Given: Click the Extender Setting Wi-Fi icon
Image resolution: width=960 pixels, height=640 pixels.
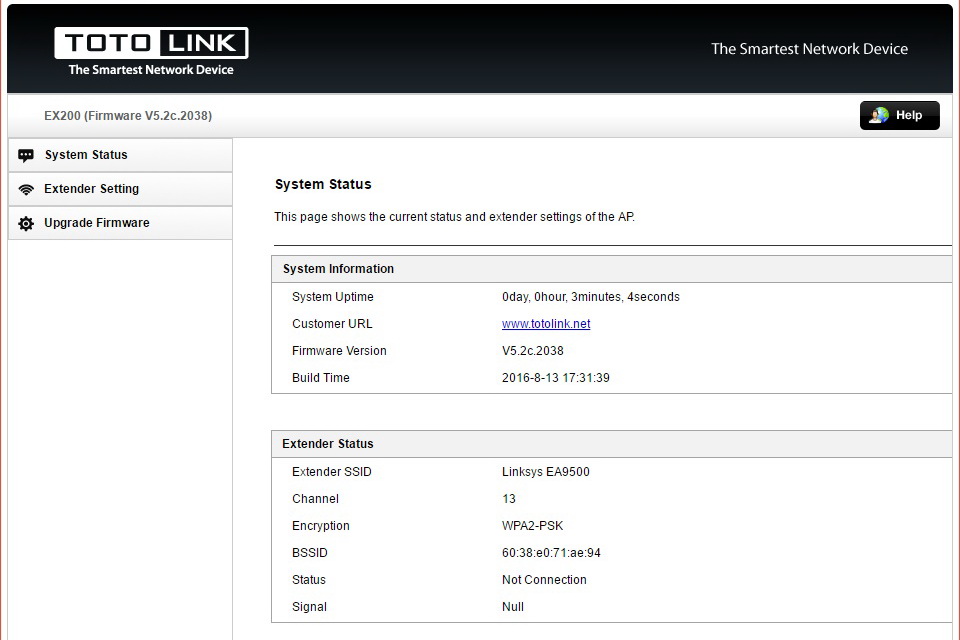Looking at the screenshot, I should point(26,190).
